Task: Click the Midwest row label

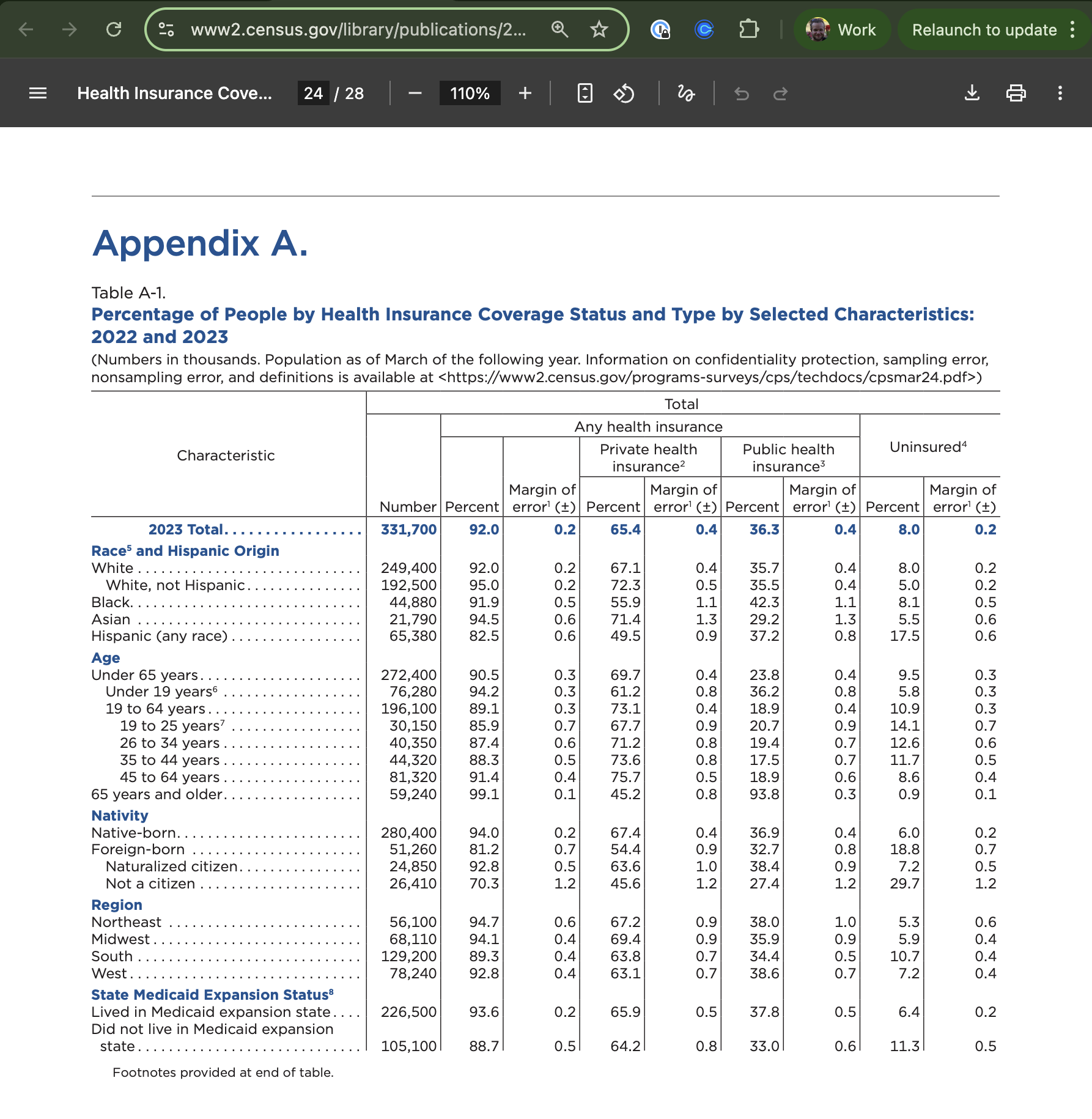Action: 120,939
